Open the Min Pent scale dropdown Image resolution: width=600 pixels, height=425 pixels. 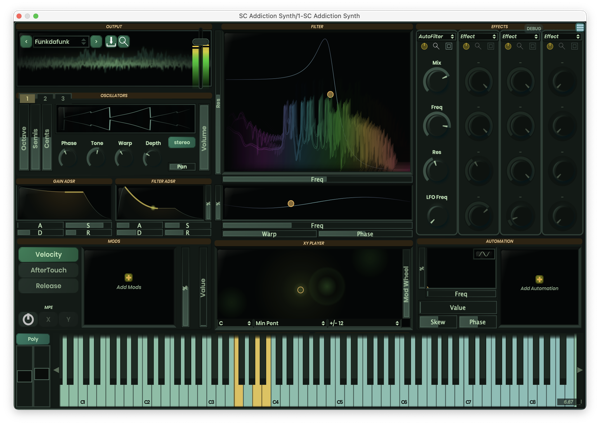pos(290,323)
